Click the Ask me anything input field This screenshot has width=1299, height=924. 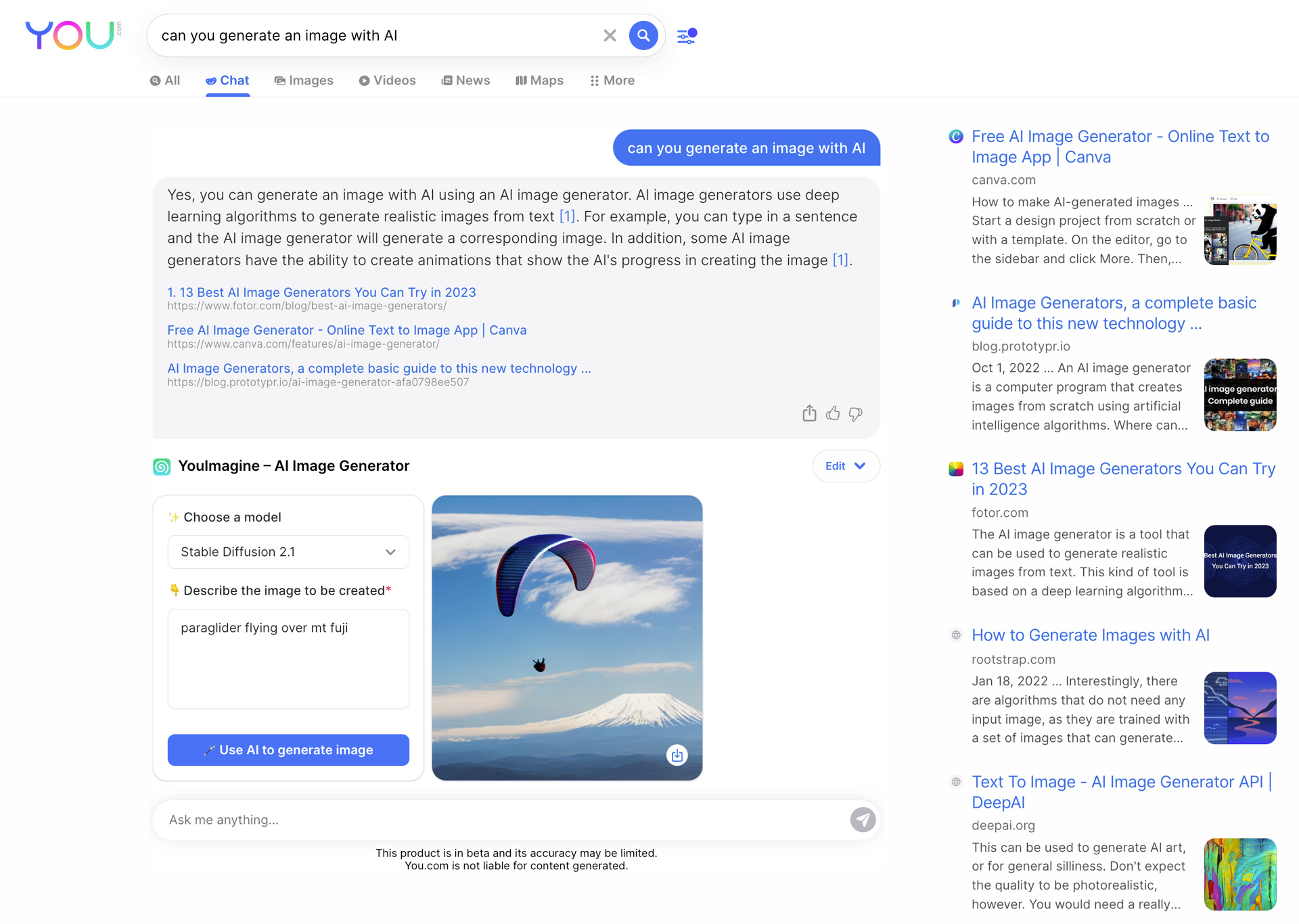(474, 819)
